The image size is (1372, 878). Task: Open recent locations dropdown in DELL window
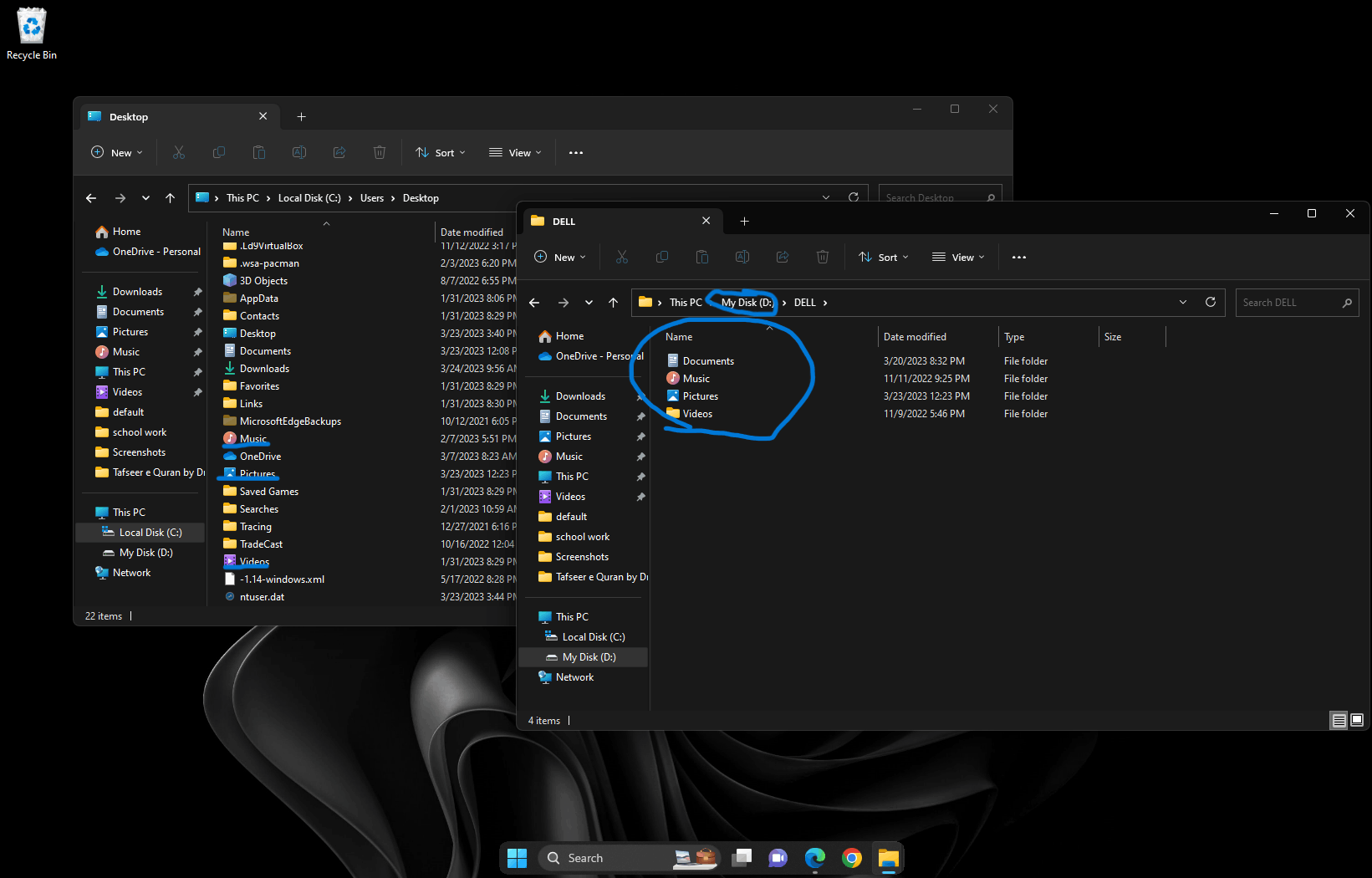click(x=589, y=303)
